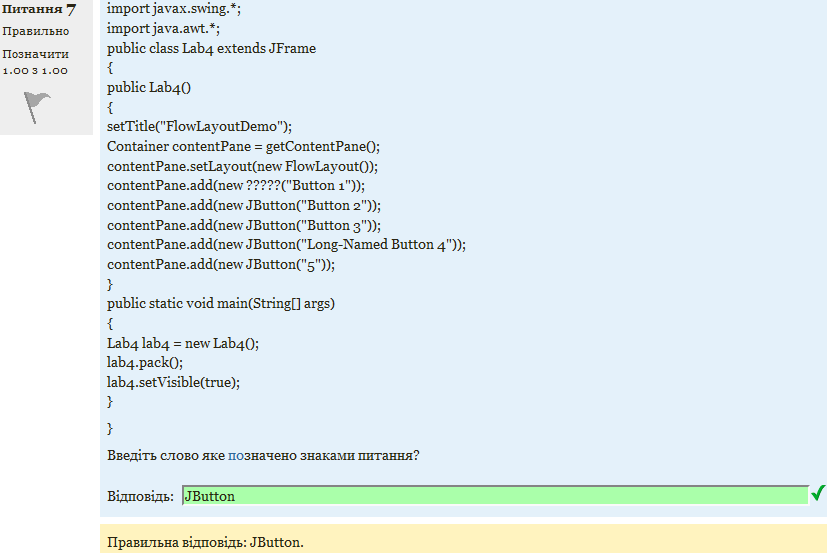Click the grade '1.00 з 1.00'

(35, 71)
